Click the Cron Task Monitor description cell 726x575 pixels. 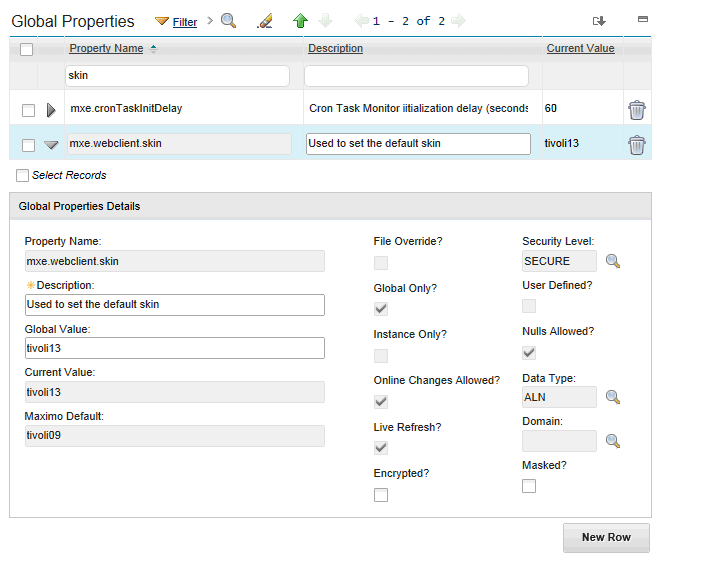click(x=419, y=108)
